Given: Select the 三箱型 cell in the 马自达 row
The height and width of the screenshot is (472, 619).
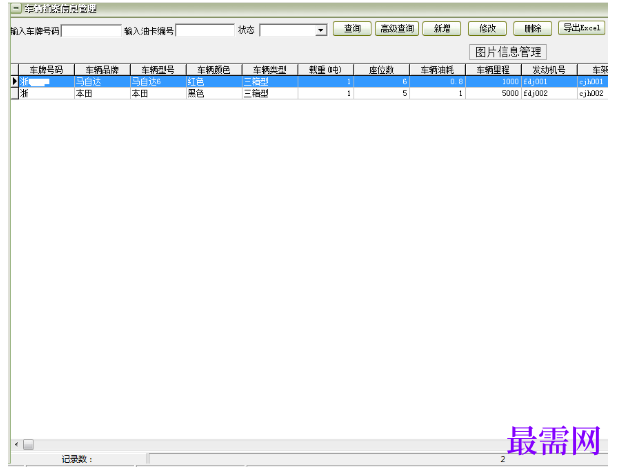Looking at the screenshot, I should [270, 82].
